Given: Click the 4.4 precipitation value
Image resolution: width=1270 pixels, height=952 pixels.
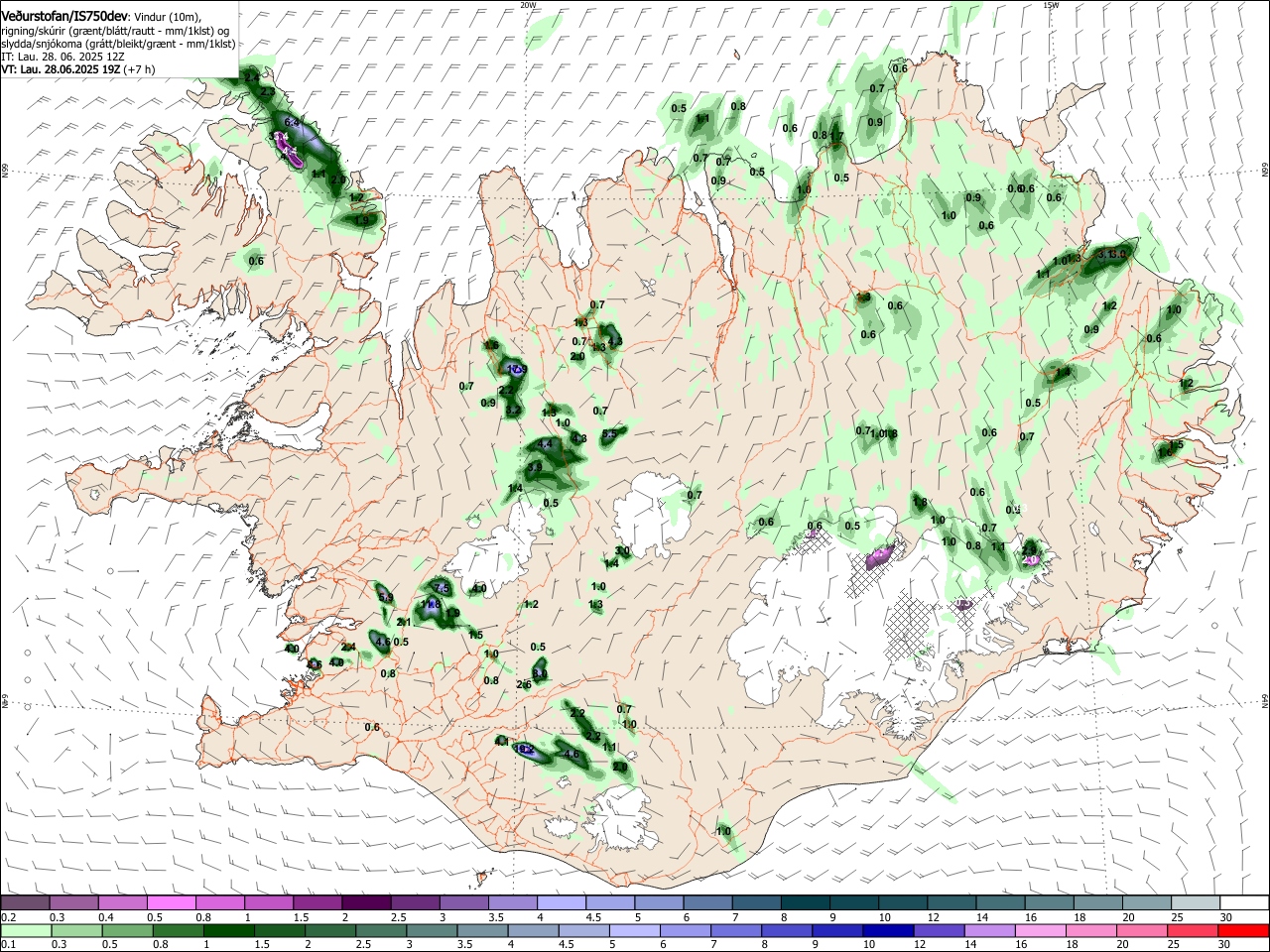Looking at the screenshot, I should coord(546,444).
